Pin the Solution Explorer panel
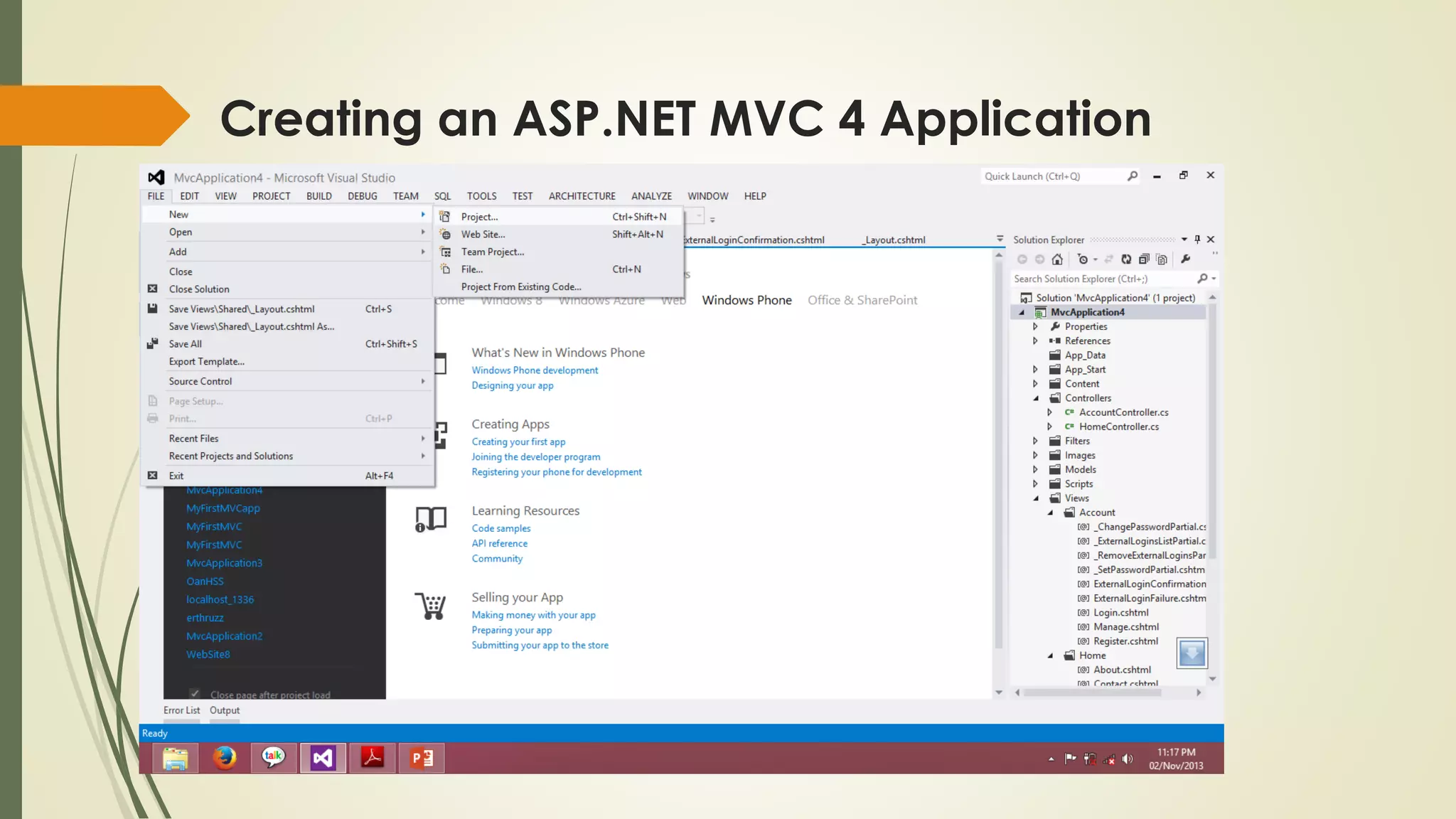1456x819 pixels. 1197,240
